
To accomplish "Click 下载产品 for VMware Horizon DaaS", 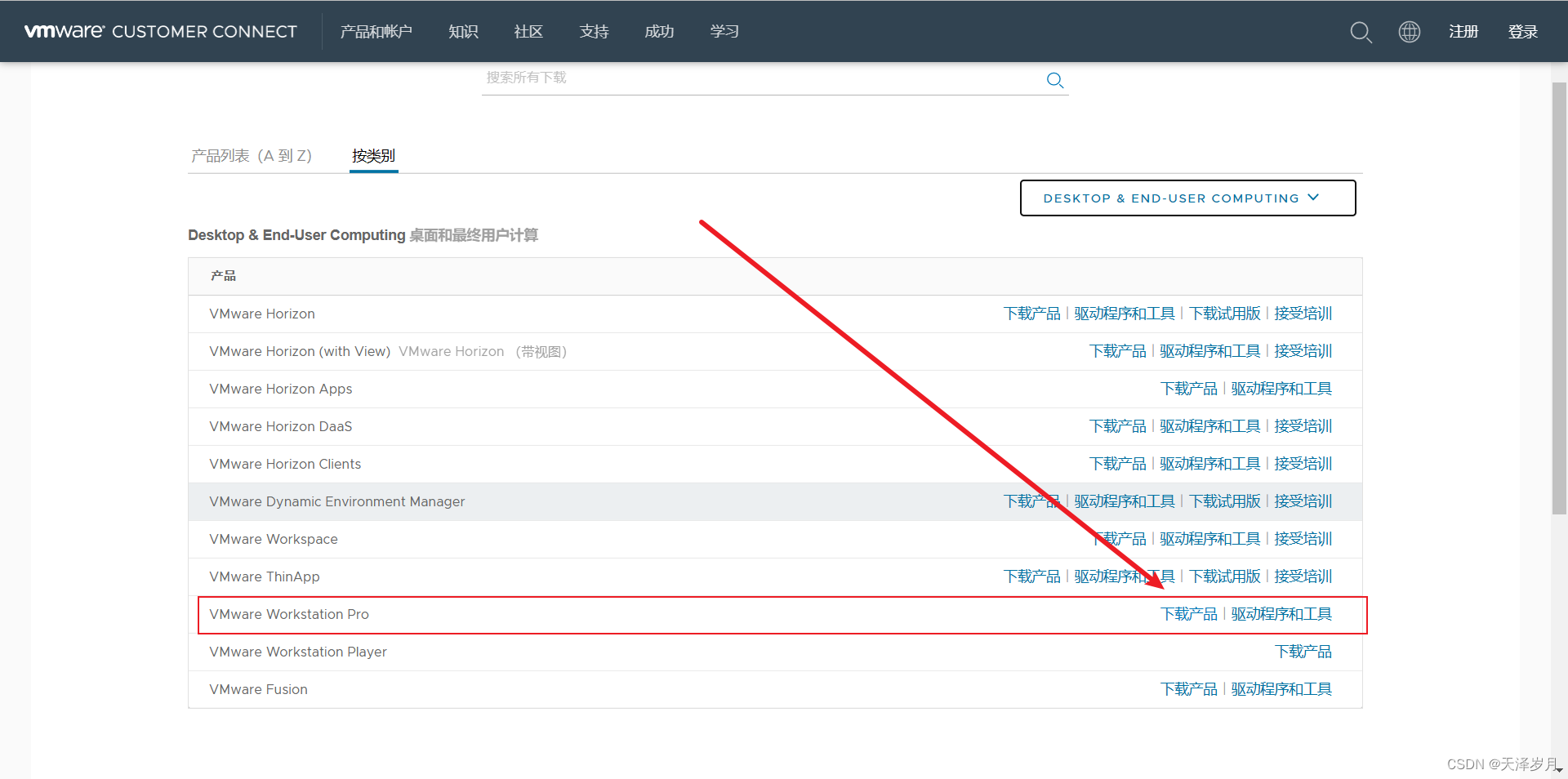I will coord(1118,426).
